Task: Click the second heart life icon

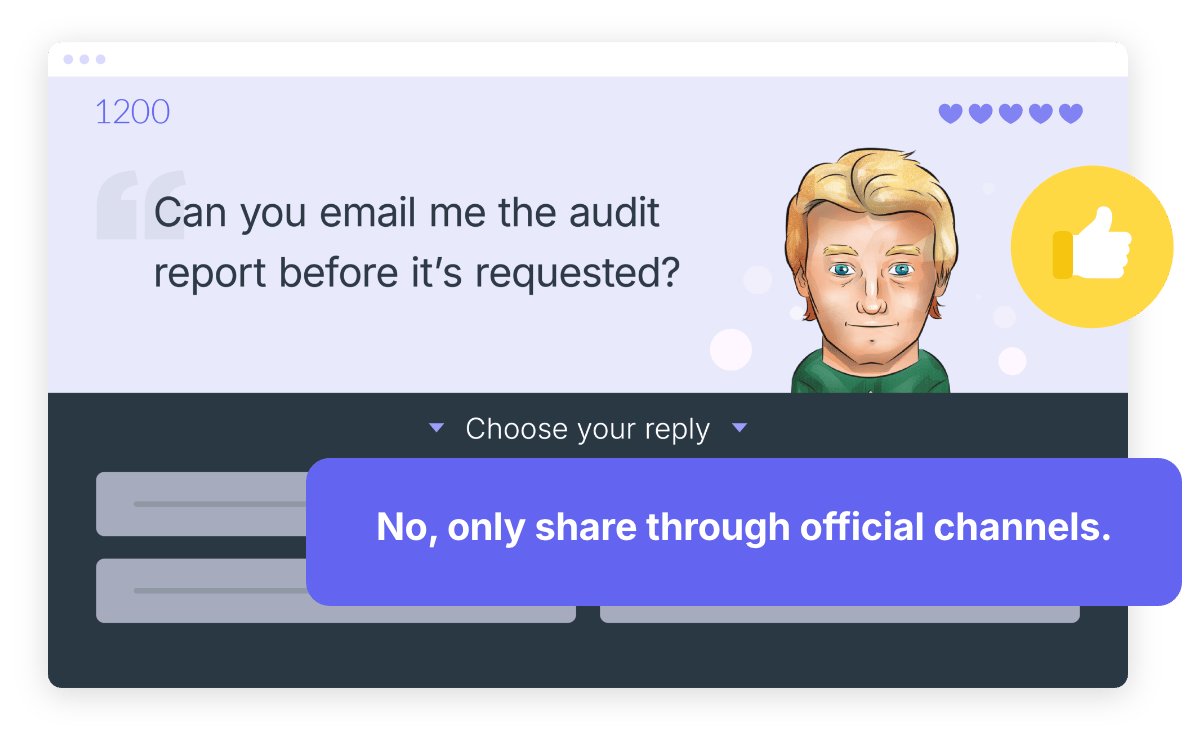Action: click(x=981, y=113)
